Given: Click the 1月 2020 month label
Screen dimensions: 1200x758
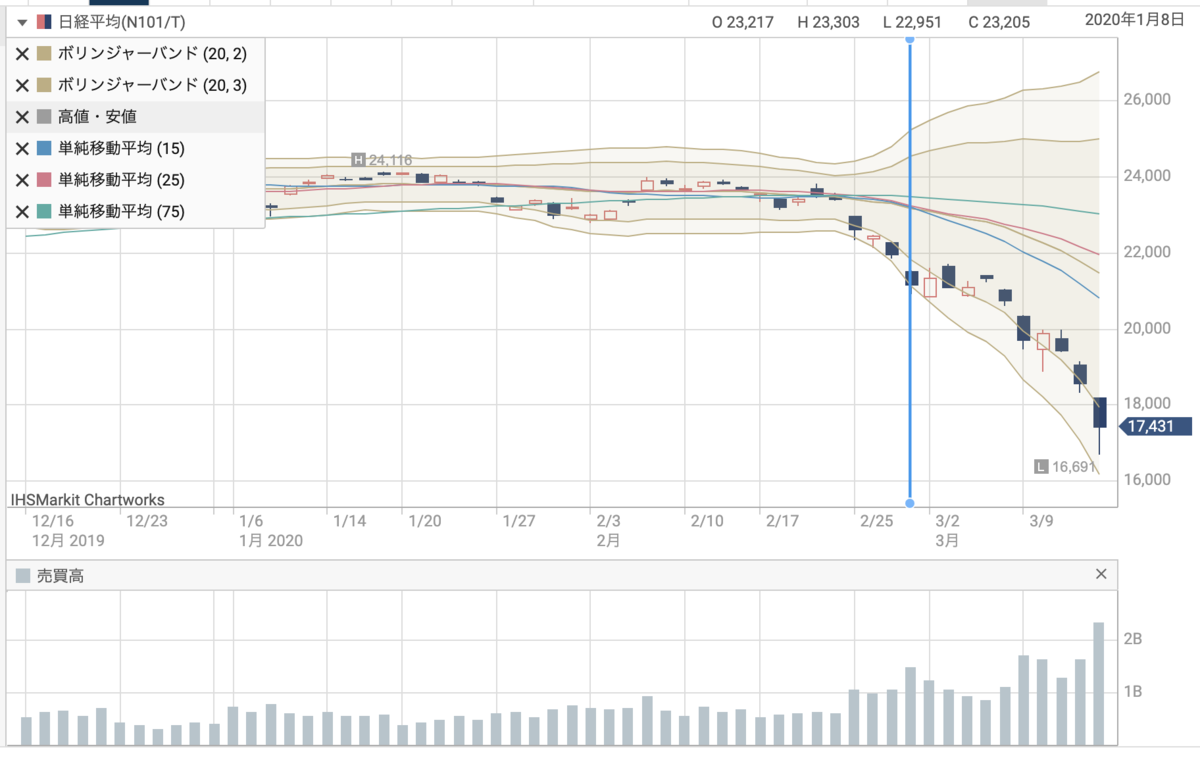Looking at the screenshot, I should click(x=270, y=540).
